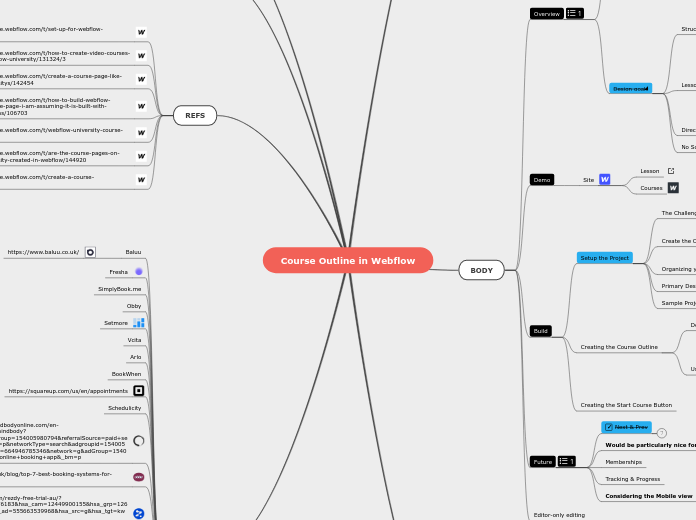Select the Memberships node
This screenshot has width=696, height=520.
click(623, 462)
